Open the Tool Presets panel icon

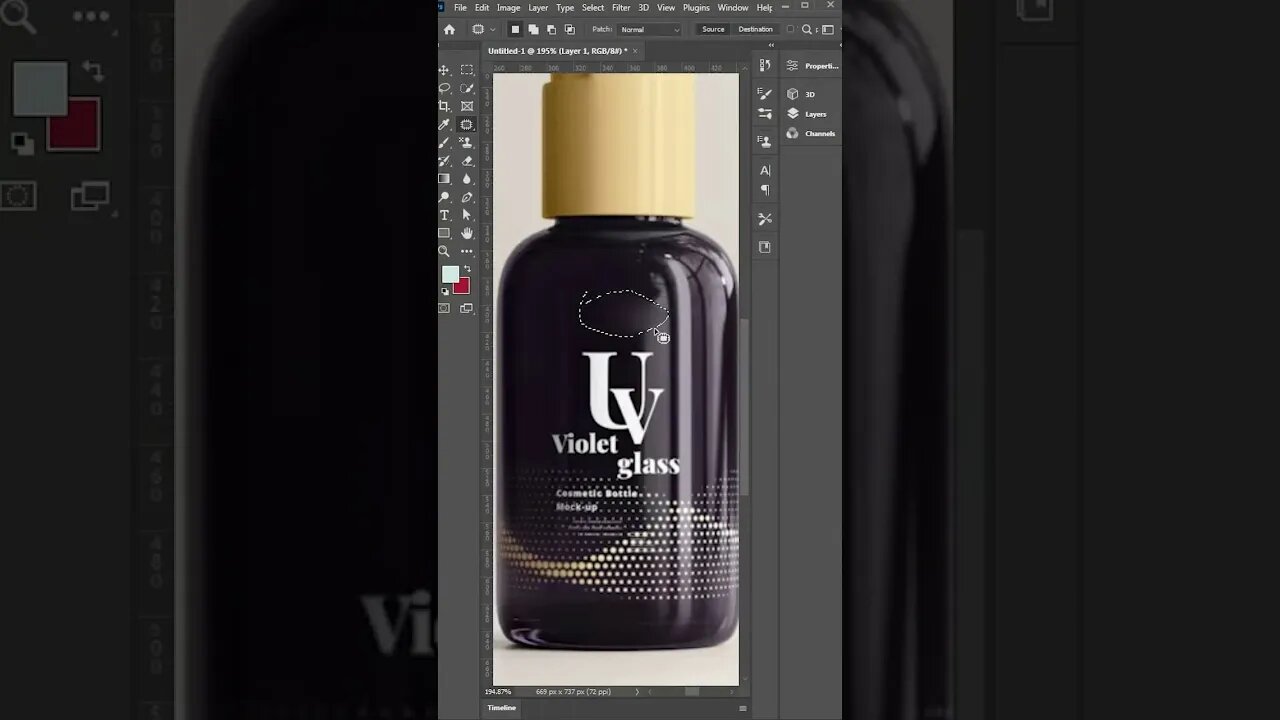(765, 219)
